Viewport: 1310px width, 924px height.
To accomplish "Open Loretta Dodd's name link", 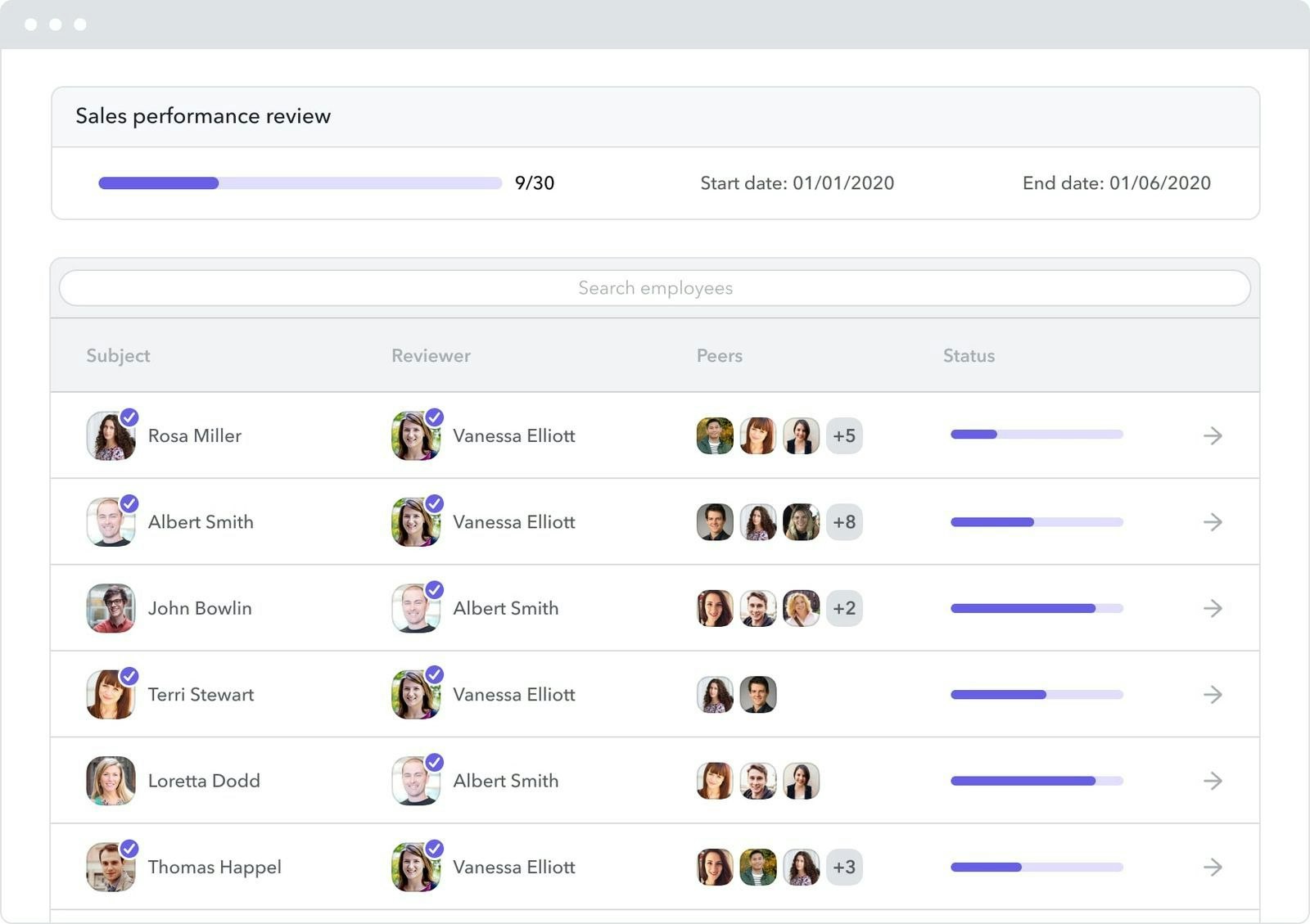I will click(x=204, y=781).
